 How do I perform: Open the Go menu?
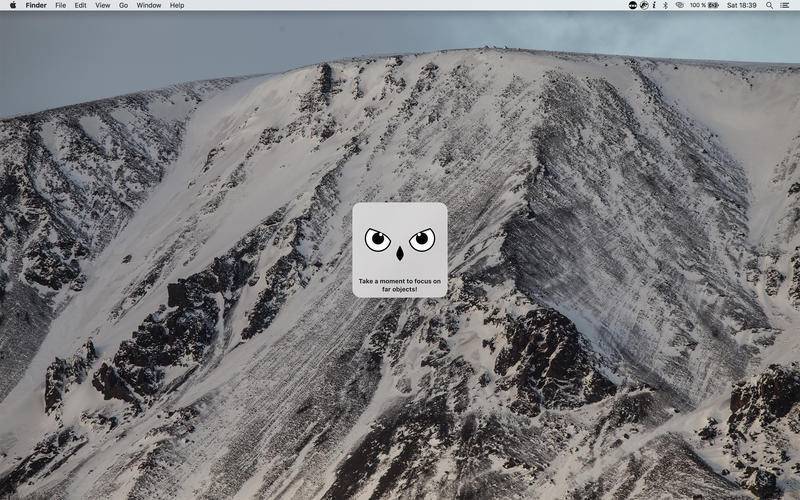(123, 5)
